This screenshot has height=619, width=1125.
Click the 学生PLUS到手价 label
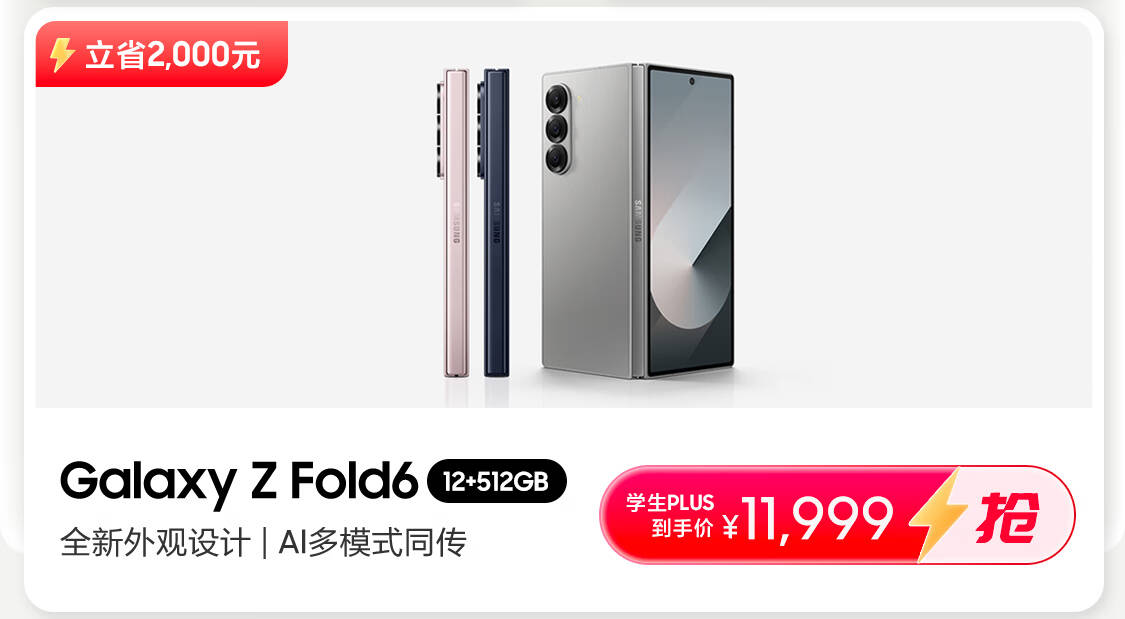[670, 515]
